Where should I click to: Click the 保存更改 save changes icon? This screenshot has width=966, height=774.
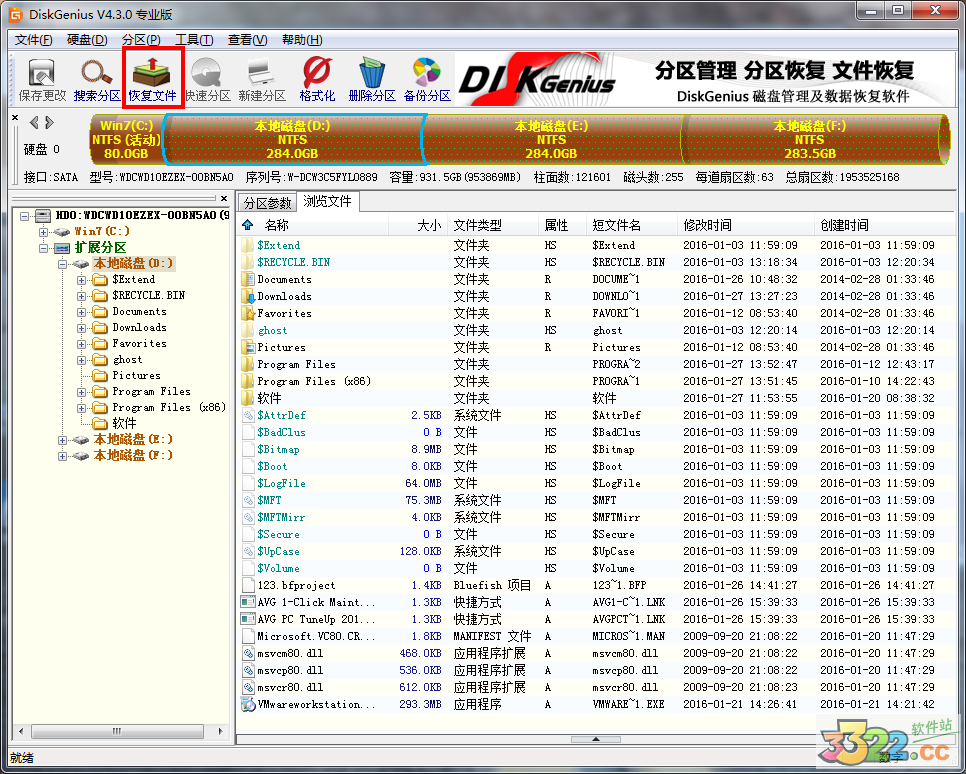coord(42,79)
